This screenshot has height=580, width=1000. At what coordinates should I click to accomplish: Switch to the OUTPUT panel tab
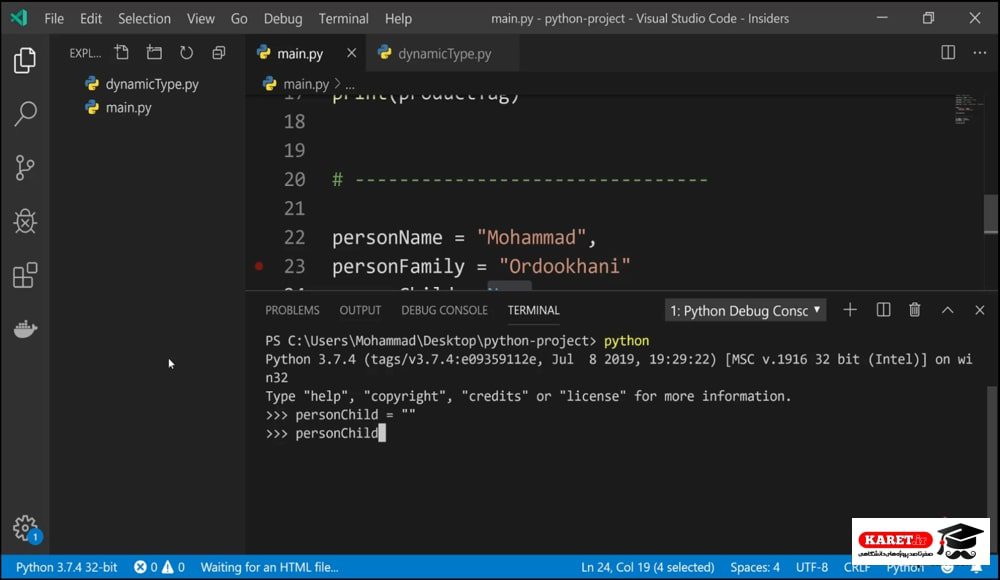pyautogui.click(x=360, y=310)
